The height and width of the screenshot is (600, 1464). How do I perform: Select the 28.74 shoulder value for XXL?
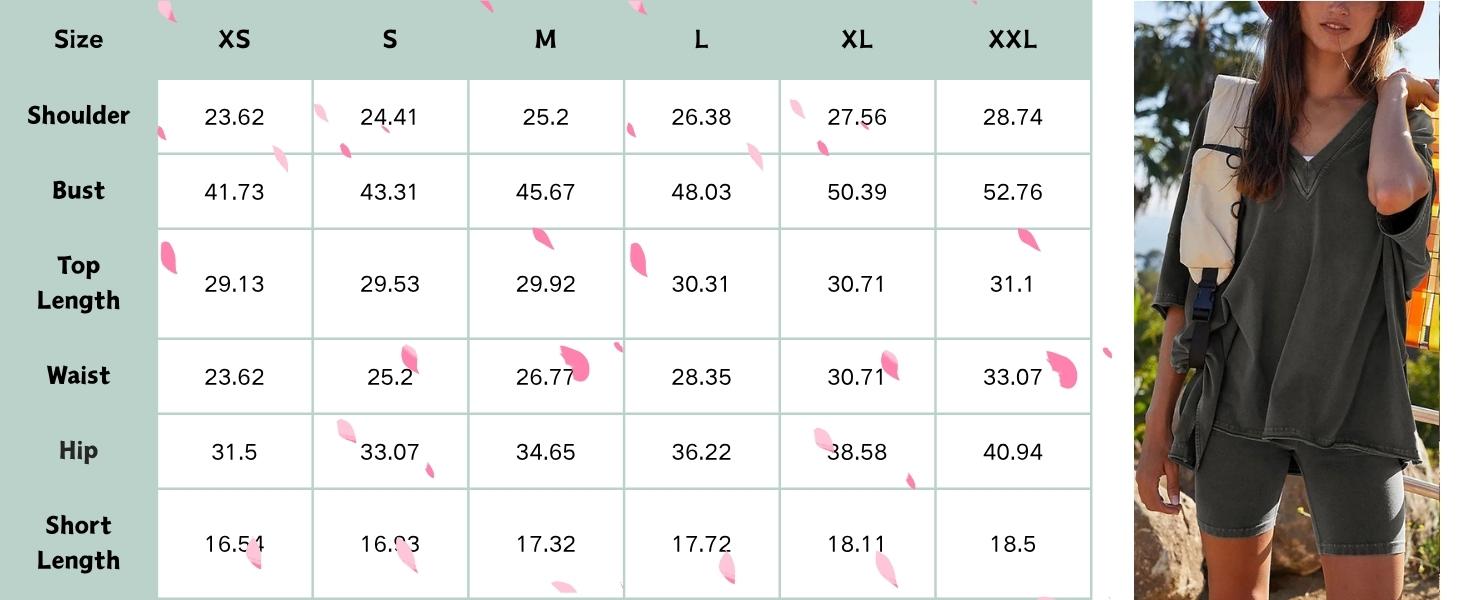tap(1013, 117)
